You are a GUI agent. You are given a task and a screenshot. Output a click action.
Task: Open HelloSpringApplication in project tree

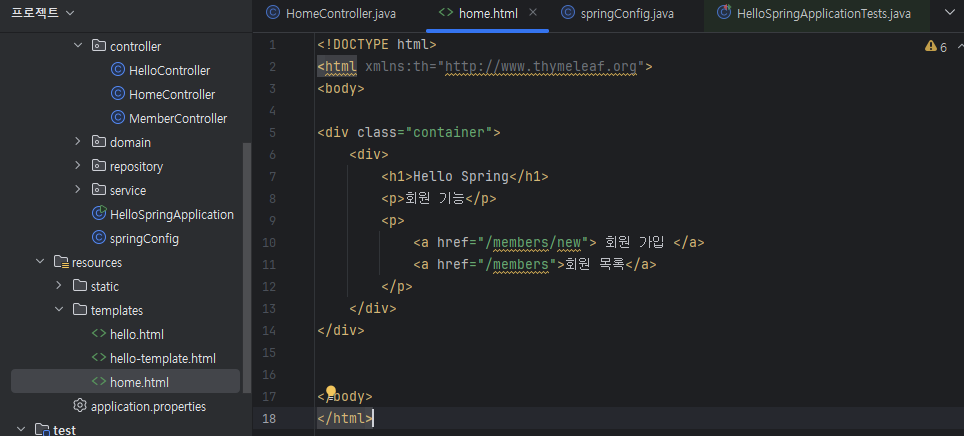click(x=172, y=214)
